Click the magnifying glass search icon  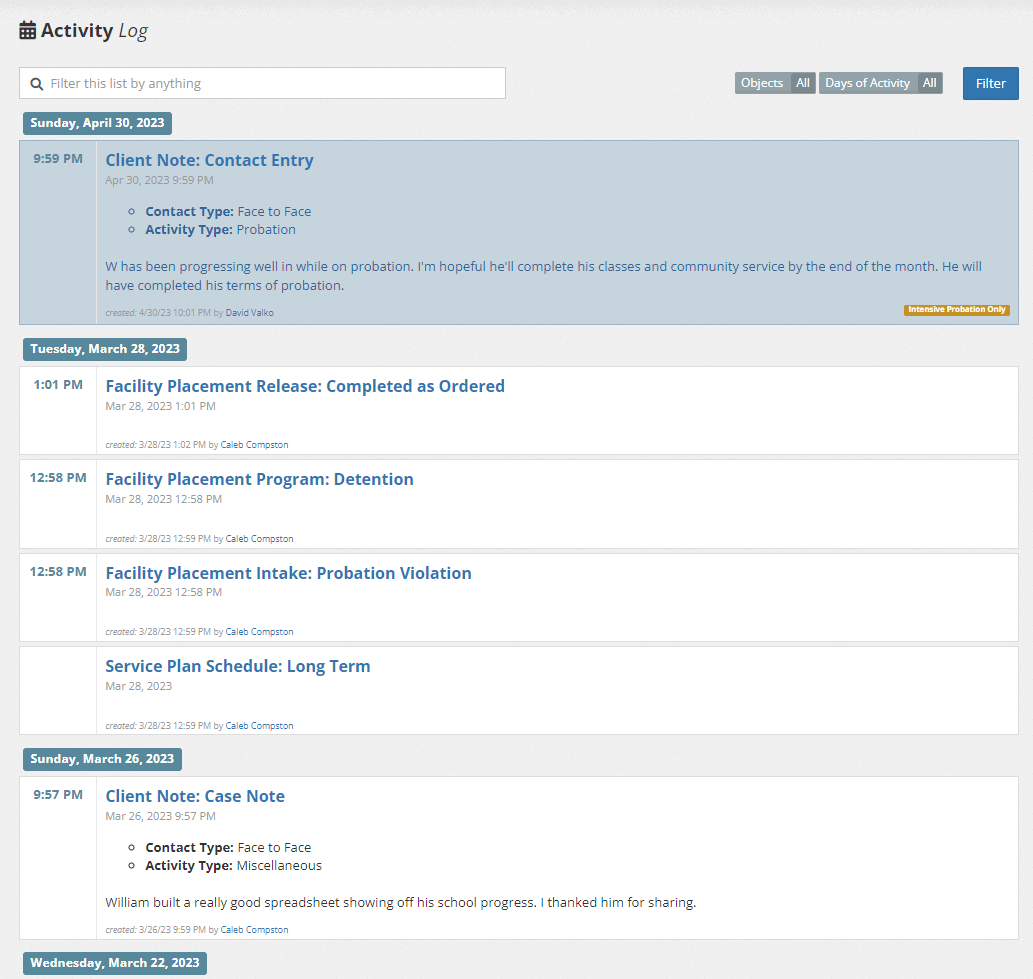36,83
